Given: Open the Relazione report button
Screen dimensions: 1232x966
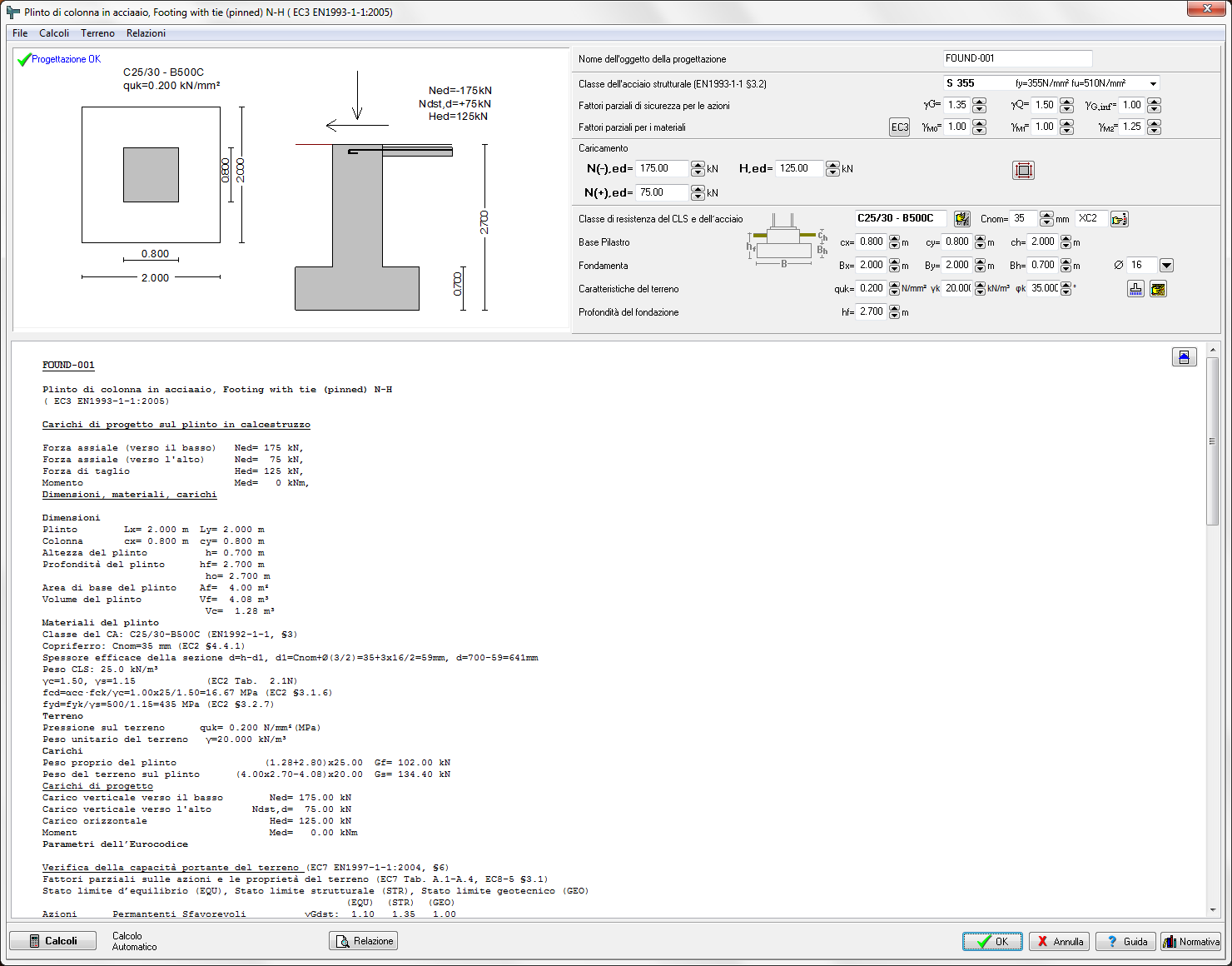Looking at the screenshot, I should point(364,941).
